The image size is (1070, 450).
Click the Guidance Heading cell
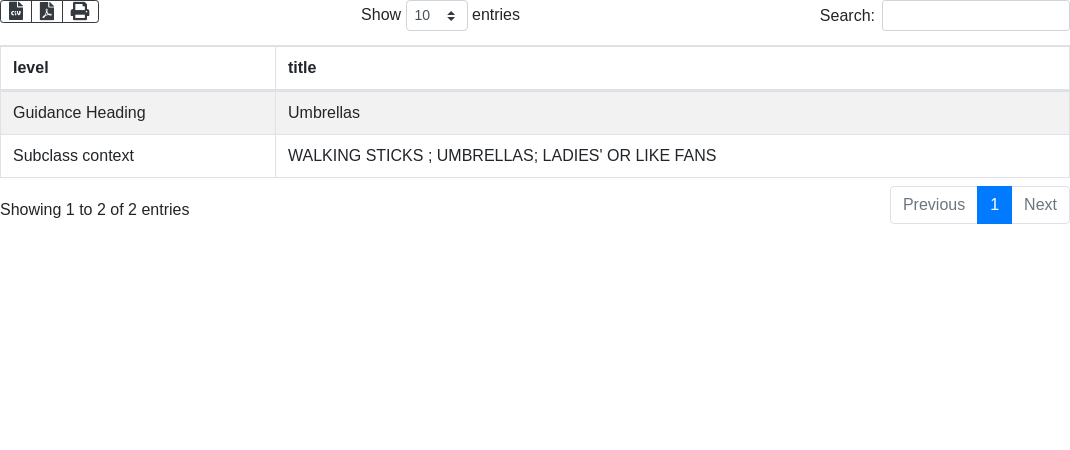coord(79,113)
